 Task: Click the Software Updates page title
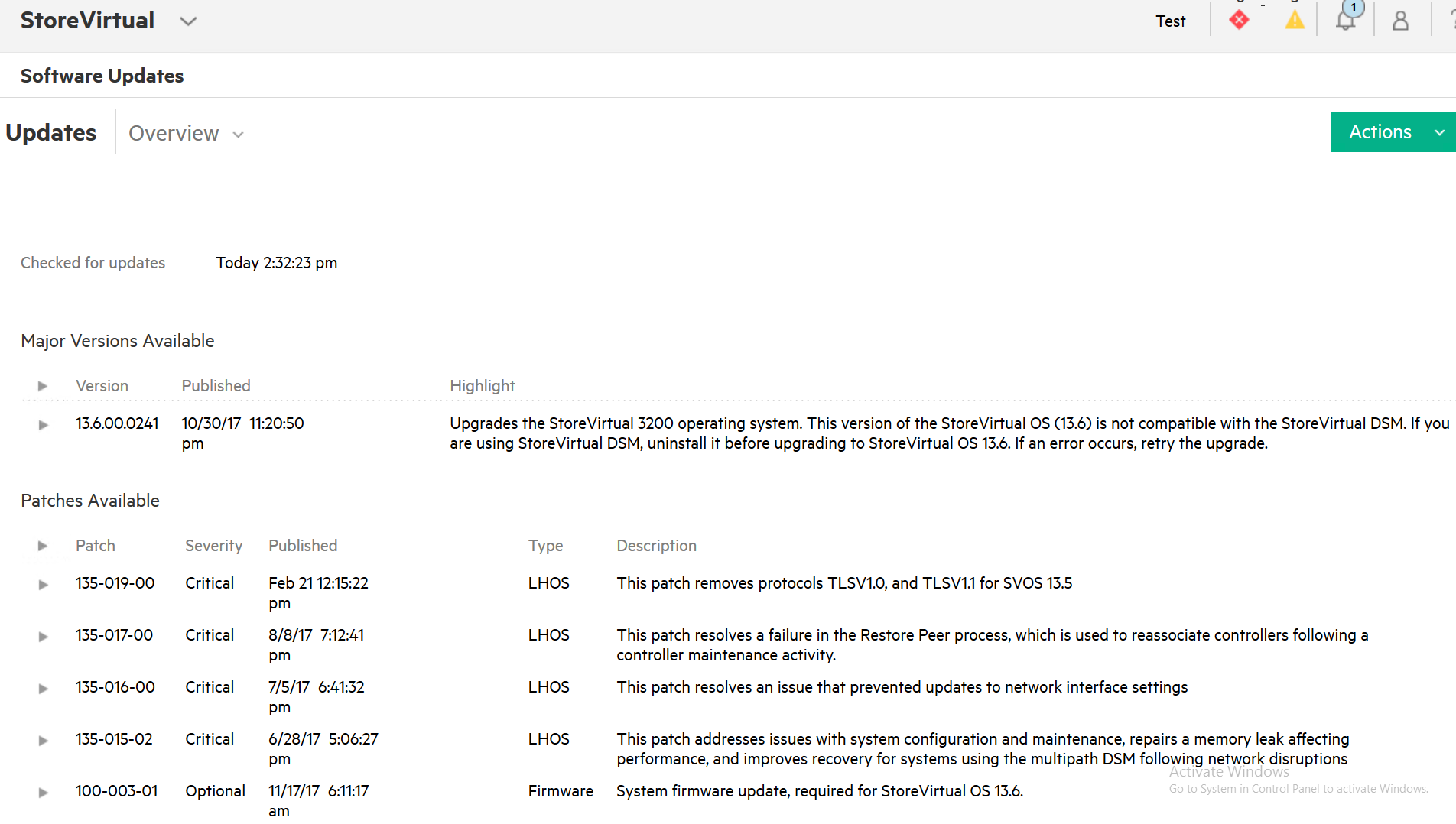point(102,76)
